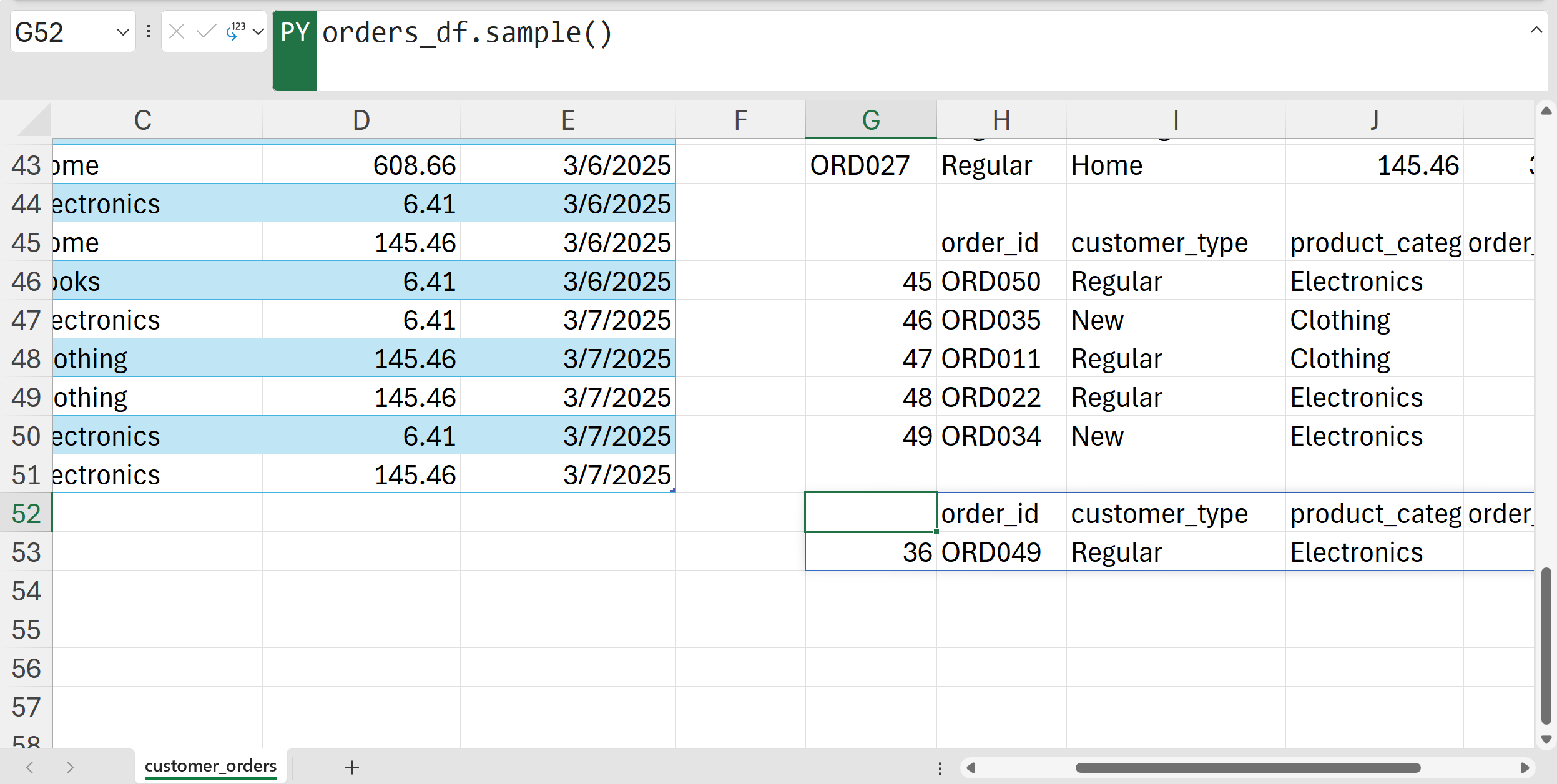Click the horizontal scrollbar right arrow
Image resolution: width=1557 pixels, height=784 pixels.
point(1525,767)
